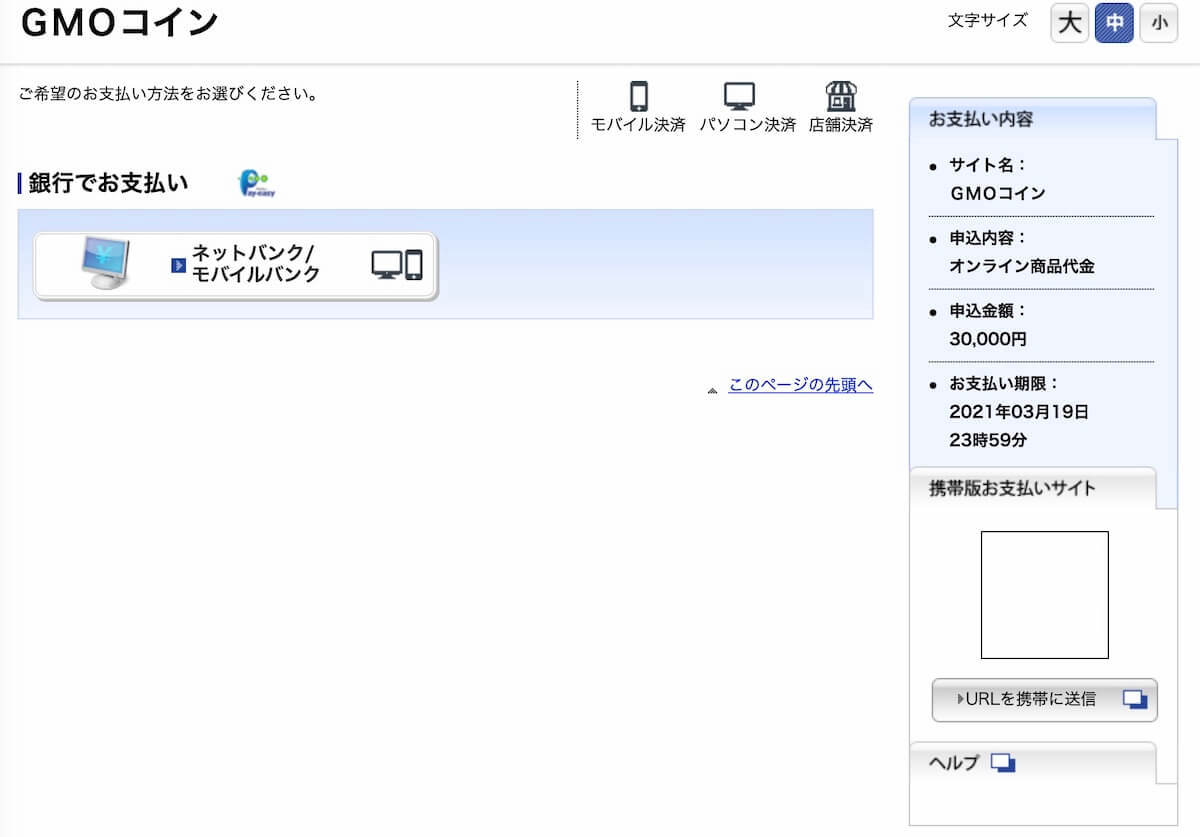
Task: Click the モバイル決済 phone icon
Action: [x=639, y=96]
